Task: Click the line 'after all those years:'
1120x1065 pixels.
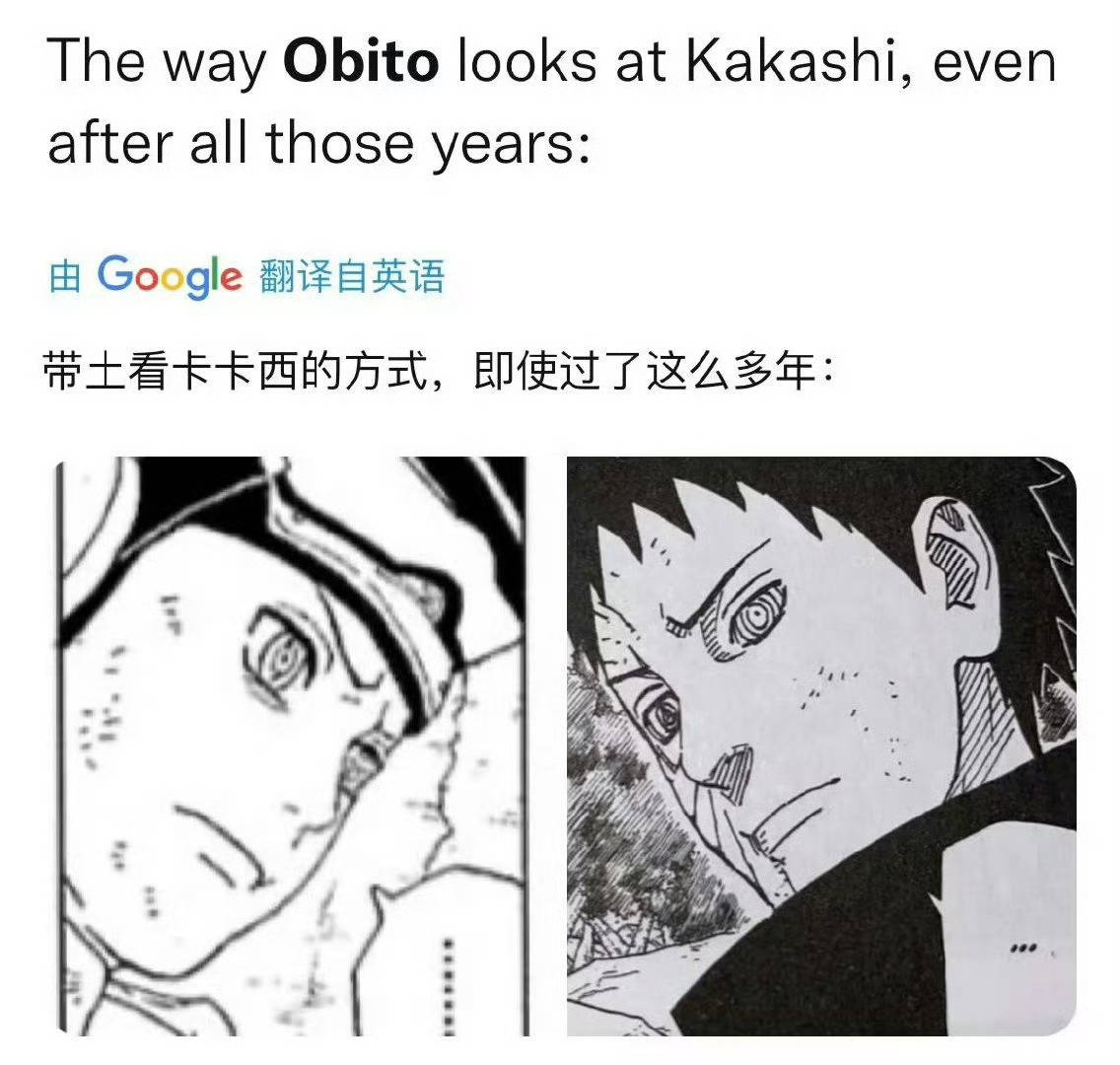Action: [319, 142]
